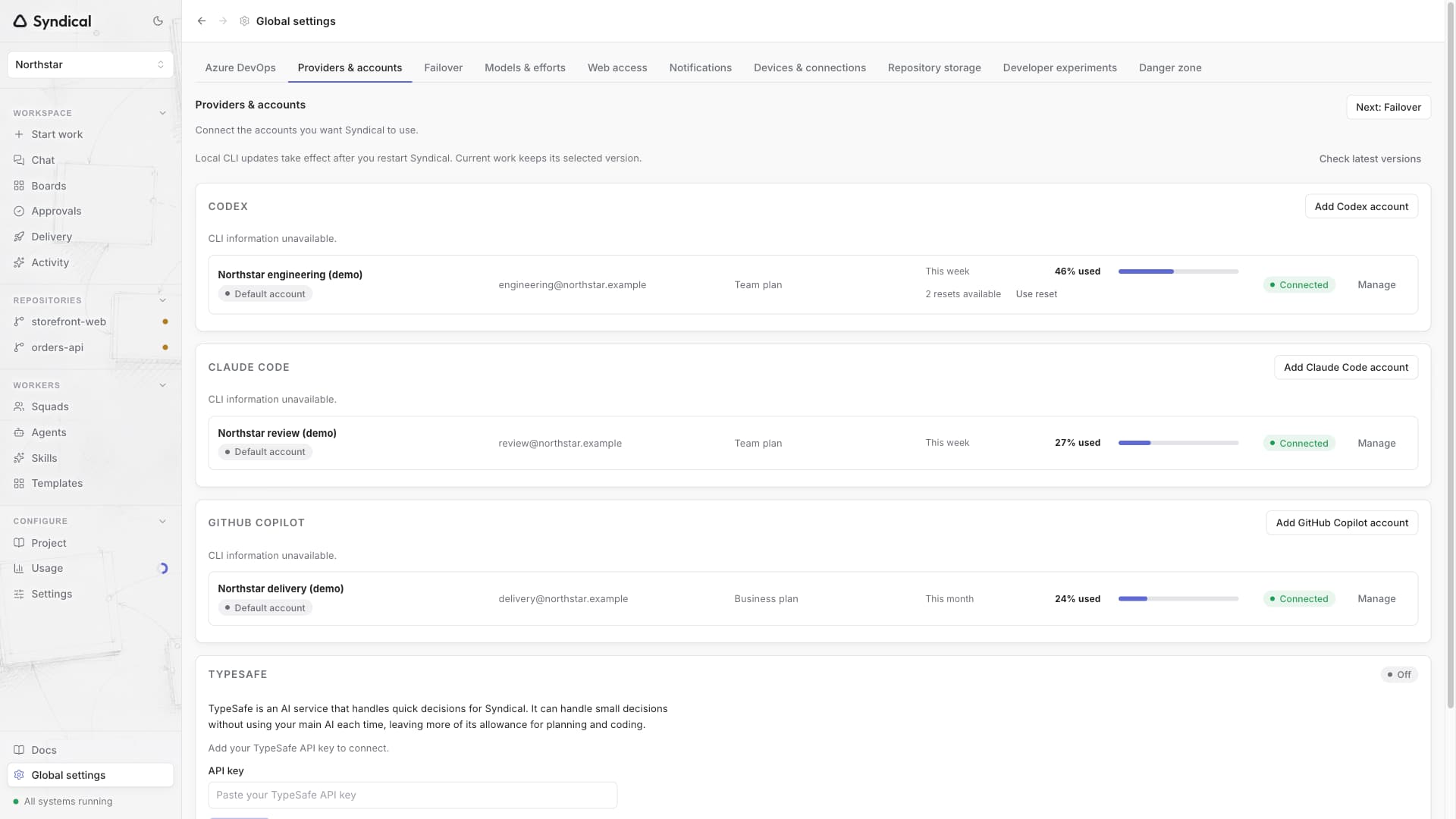Collapse the Configure section
Screen dimensions: 1456x819
click(x=162, y=521)
